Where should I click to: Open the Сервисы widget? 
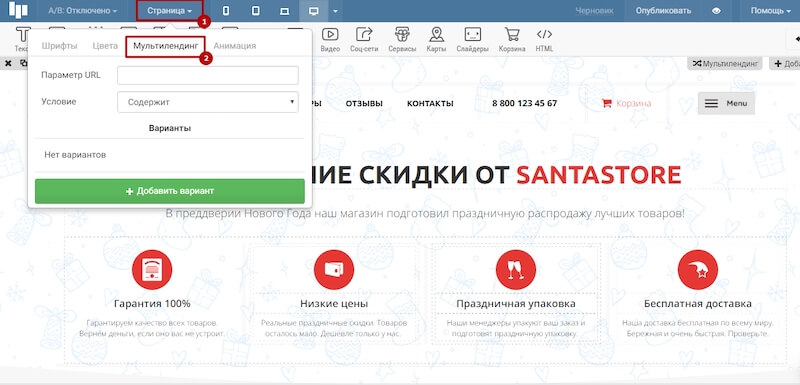click(x=402, y=40)
